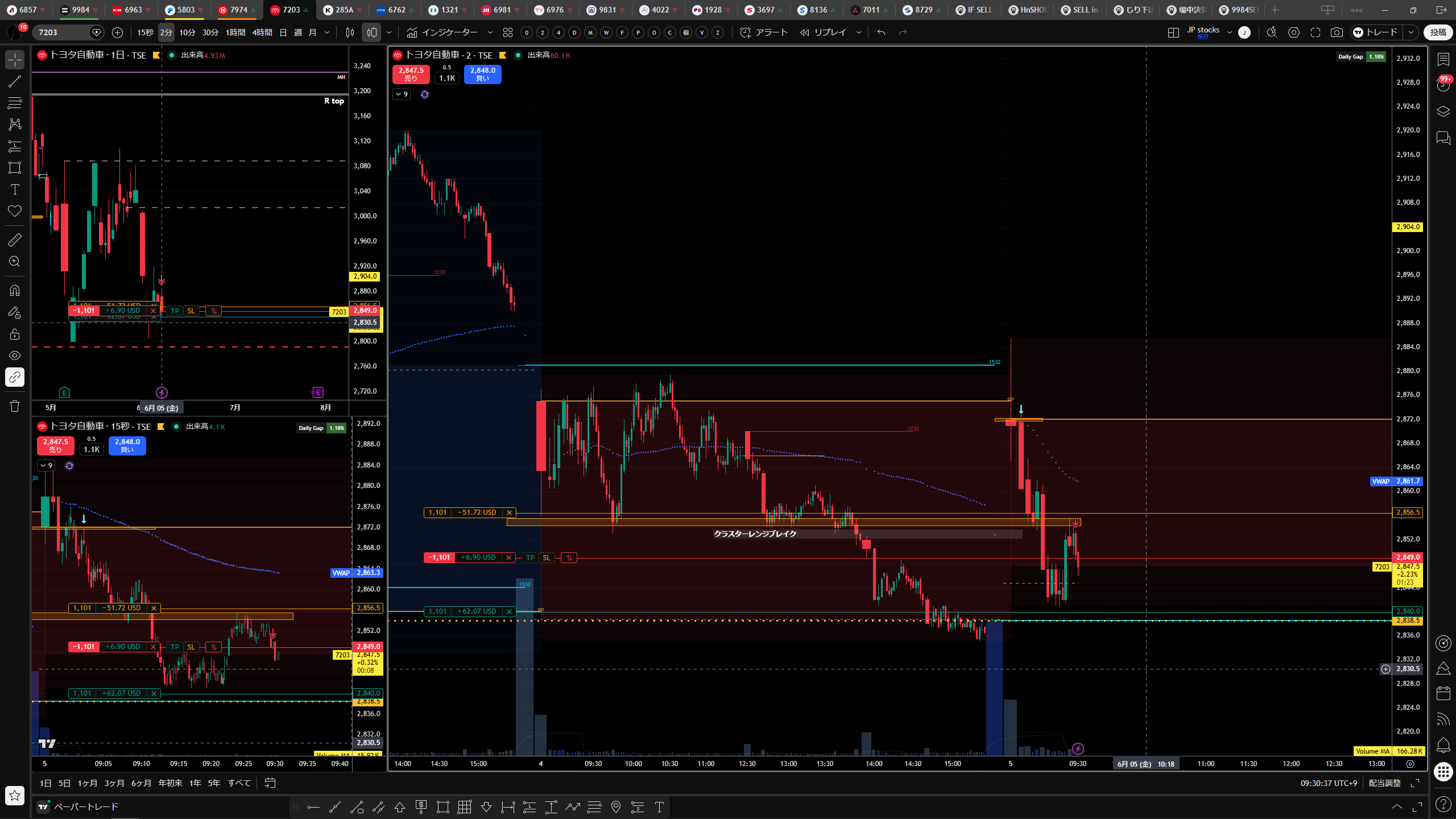Select the ruler measure tool
Viewport: 1456px width, 819px height.
coord(15,240)
